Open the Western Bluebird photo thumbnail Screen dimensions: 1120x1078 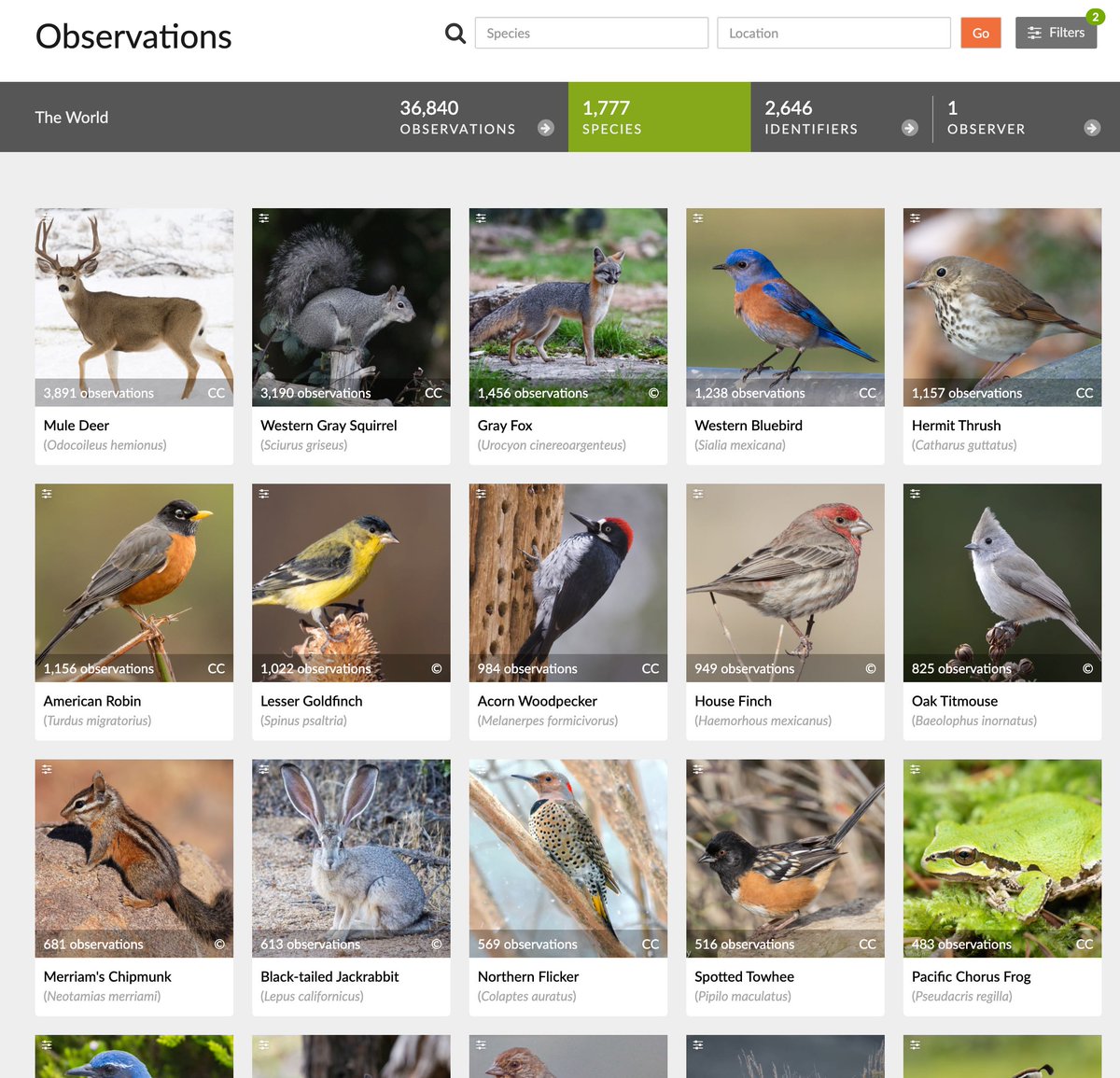[785, 307]
